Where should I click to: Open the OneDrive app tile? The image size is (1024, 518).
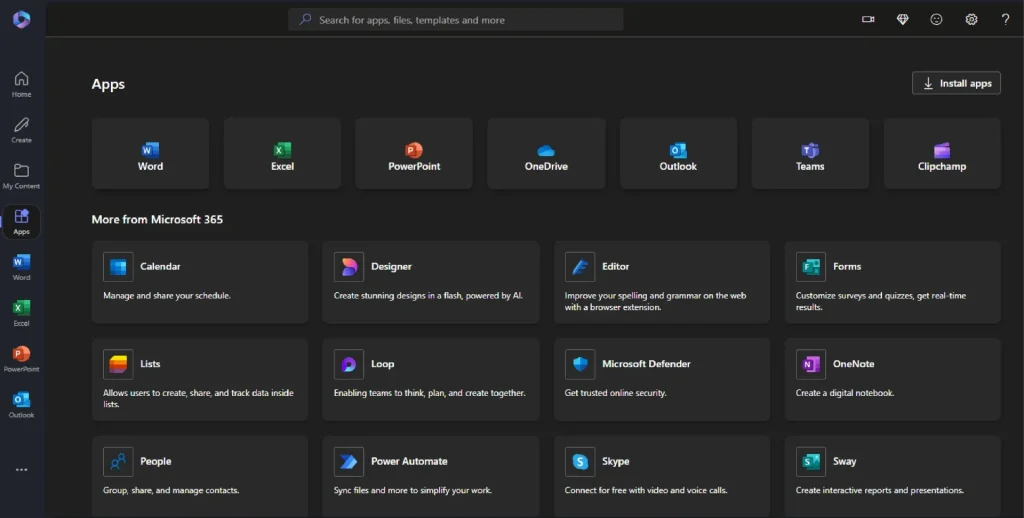[x=546, y=154]
